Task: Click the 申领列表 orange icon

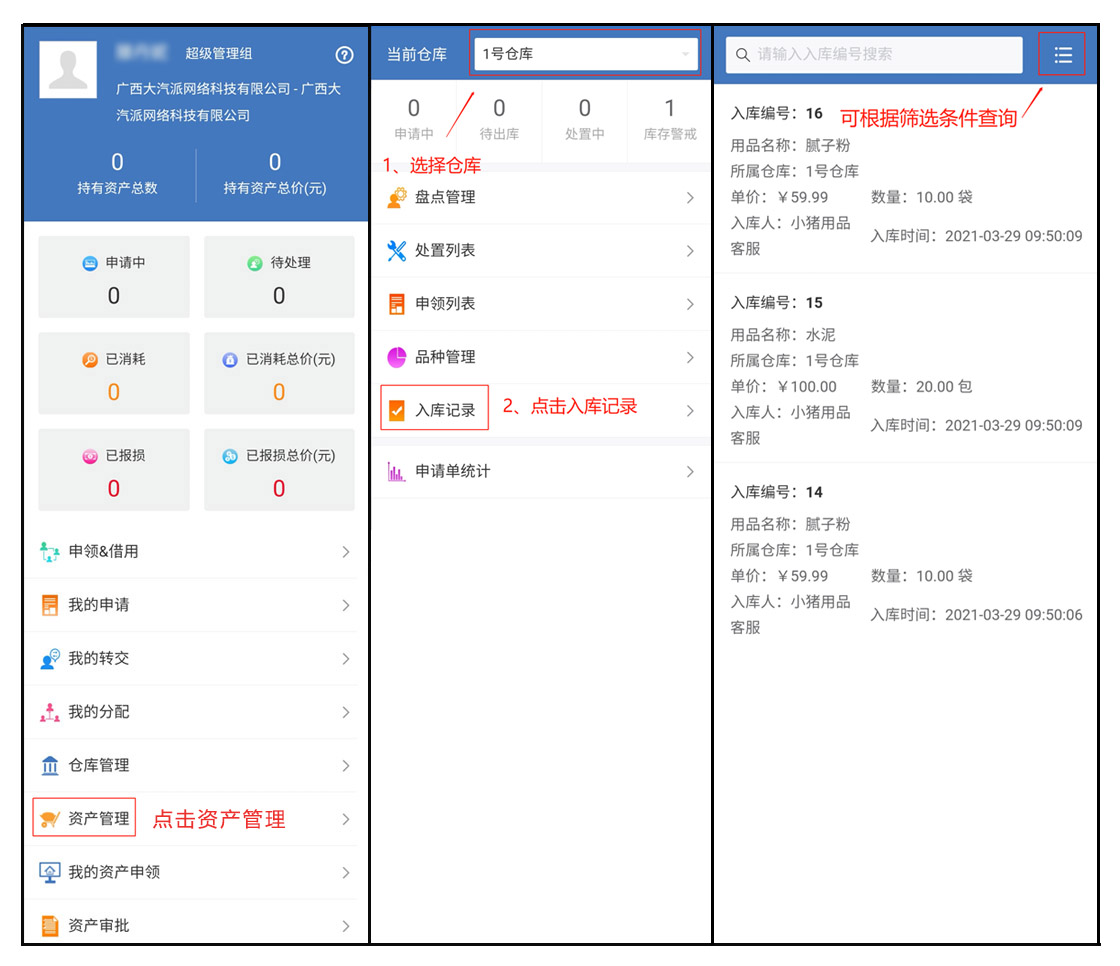Action: pos(396,304)
